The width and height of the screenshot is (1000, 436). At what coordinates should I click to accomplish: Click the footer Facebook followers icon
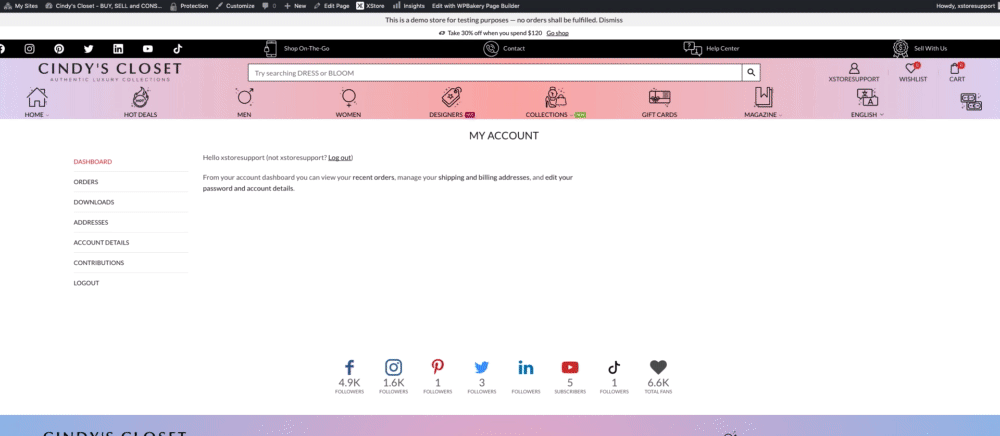point(349,367)
